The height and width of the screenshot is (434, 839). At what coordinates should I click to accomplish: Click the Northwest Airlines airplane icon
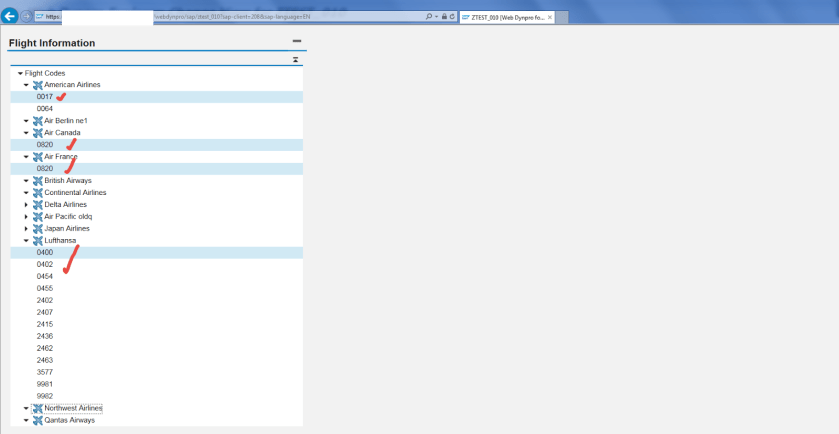click(37, 408)
